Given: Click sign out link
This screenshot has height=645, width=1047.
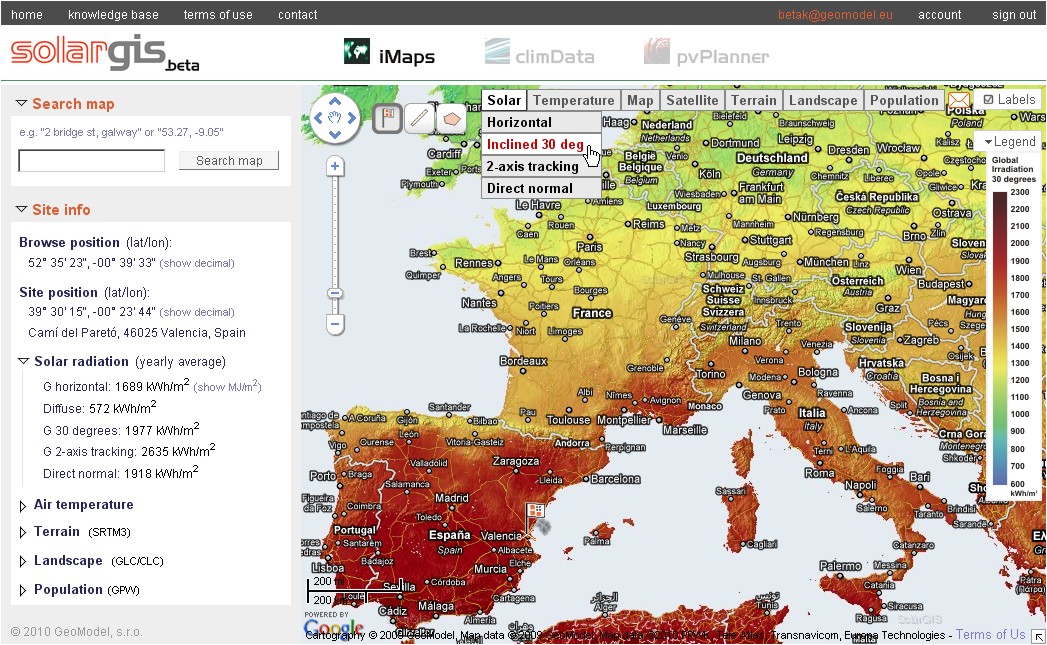Looking at the screenshot, I should (x=1014, y=15).
